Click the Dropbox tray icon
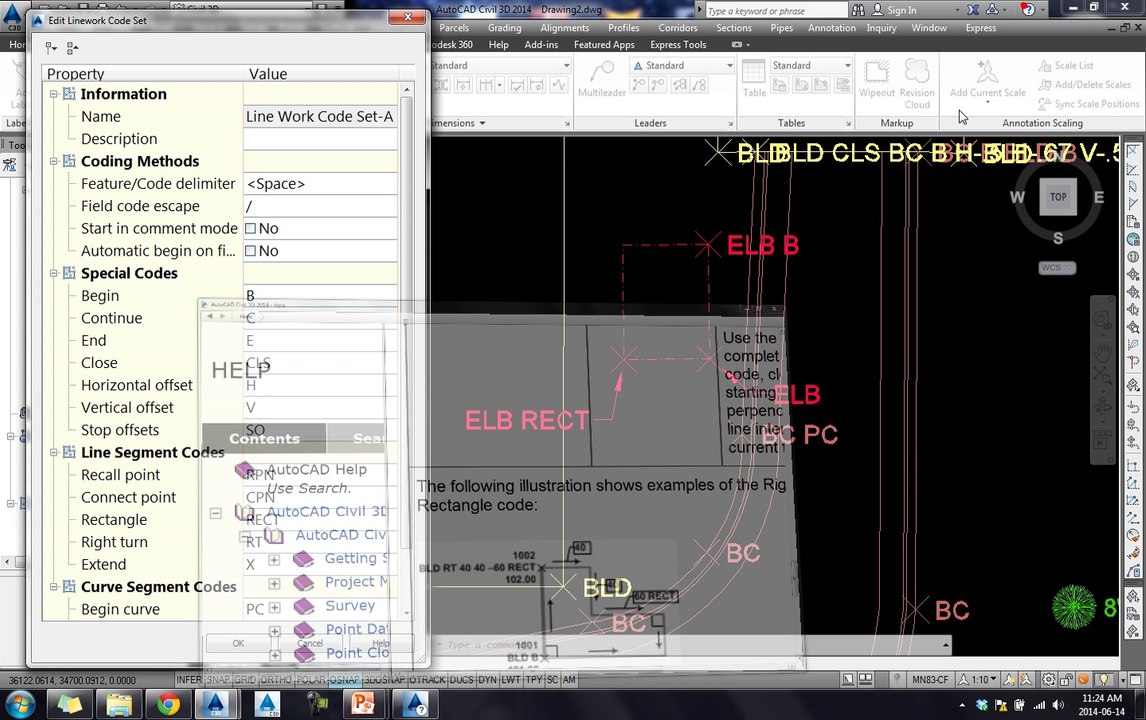Screen dimensions: 1146x720 982,705
